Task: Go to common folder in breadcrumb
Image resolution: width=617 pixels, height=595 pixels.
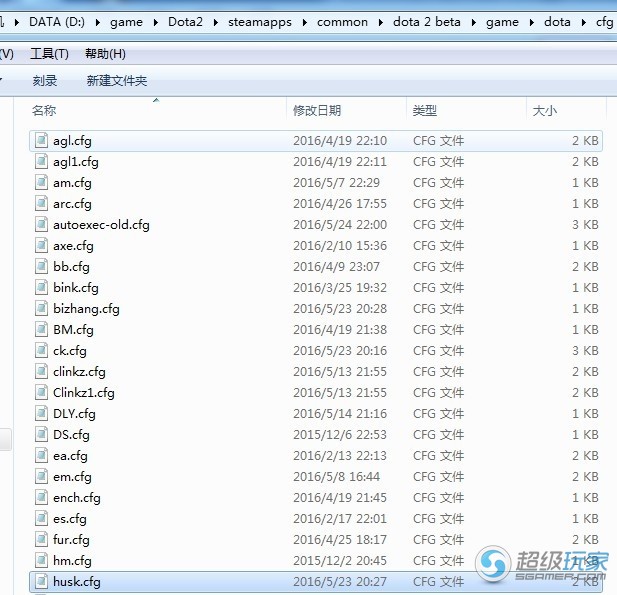Action: coord(342,22)
